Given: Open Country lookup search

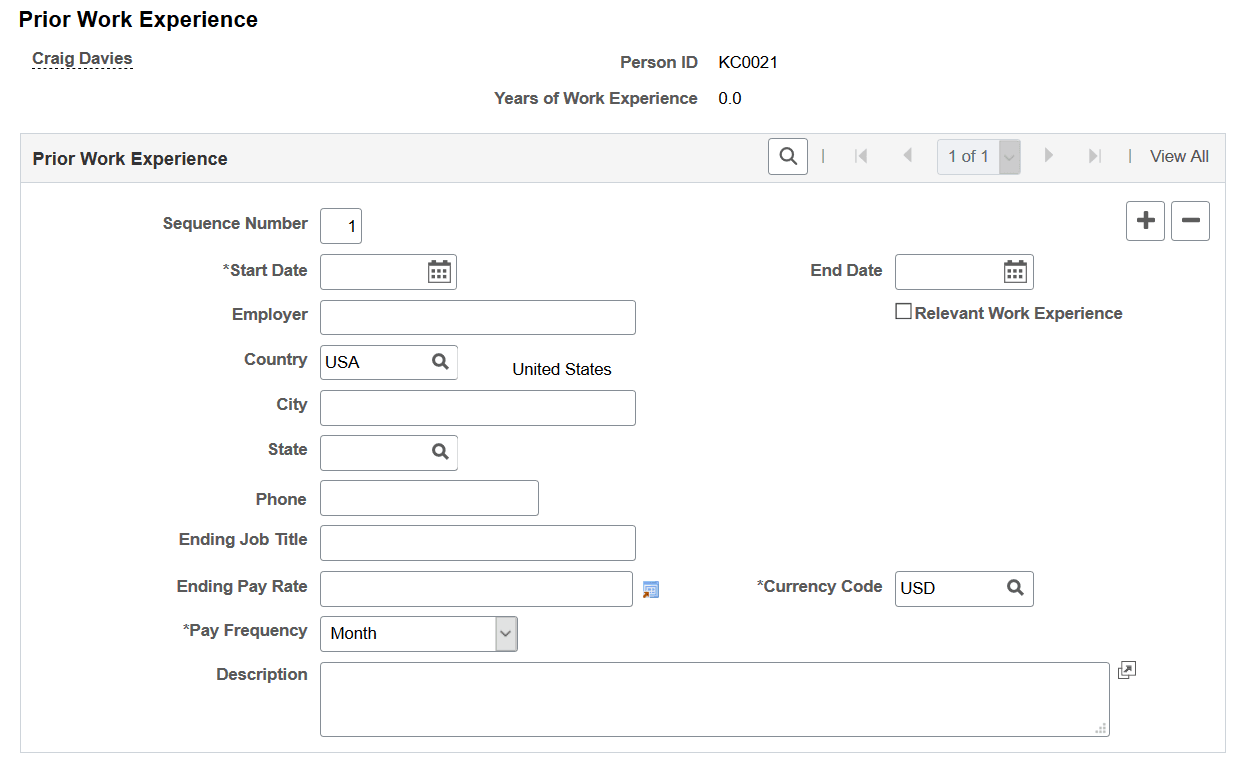Looking at the screenshot, I should pyautogui.click(x=440, y=362).
